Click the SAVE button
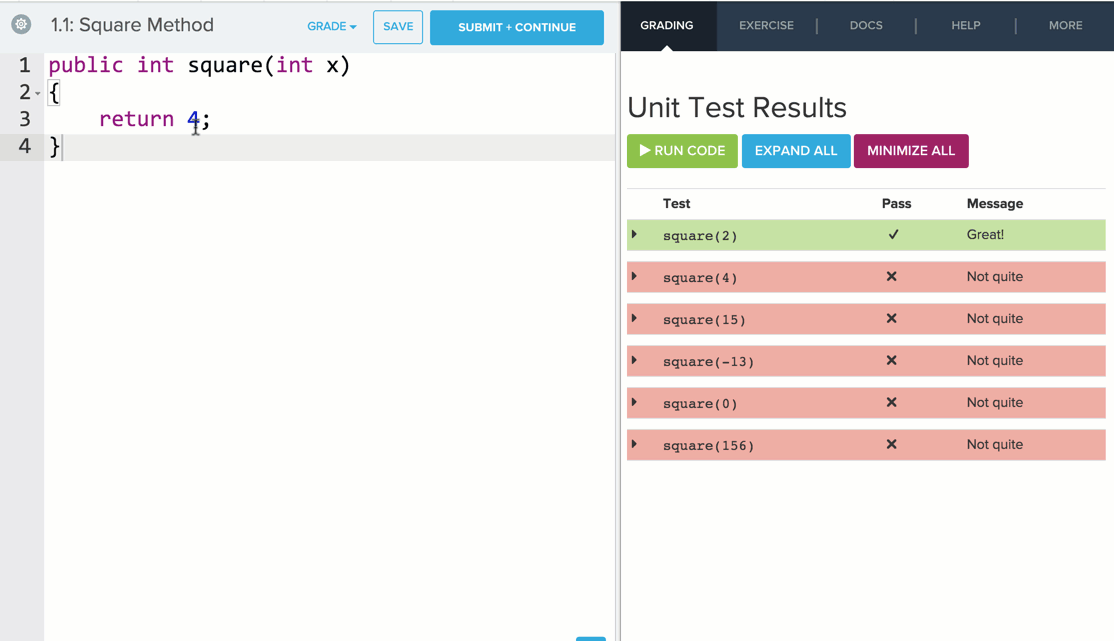 [x=398, y=27]
